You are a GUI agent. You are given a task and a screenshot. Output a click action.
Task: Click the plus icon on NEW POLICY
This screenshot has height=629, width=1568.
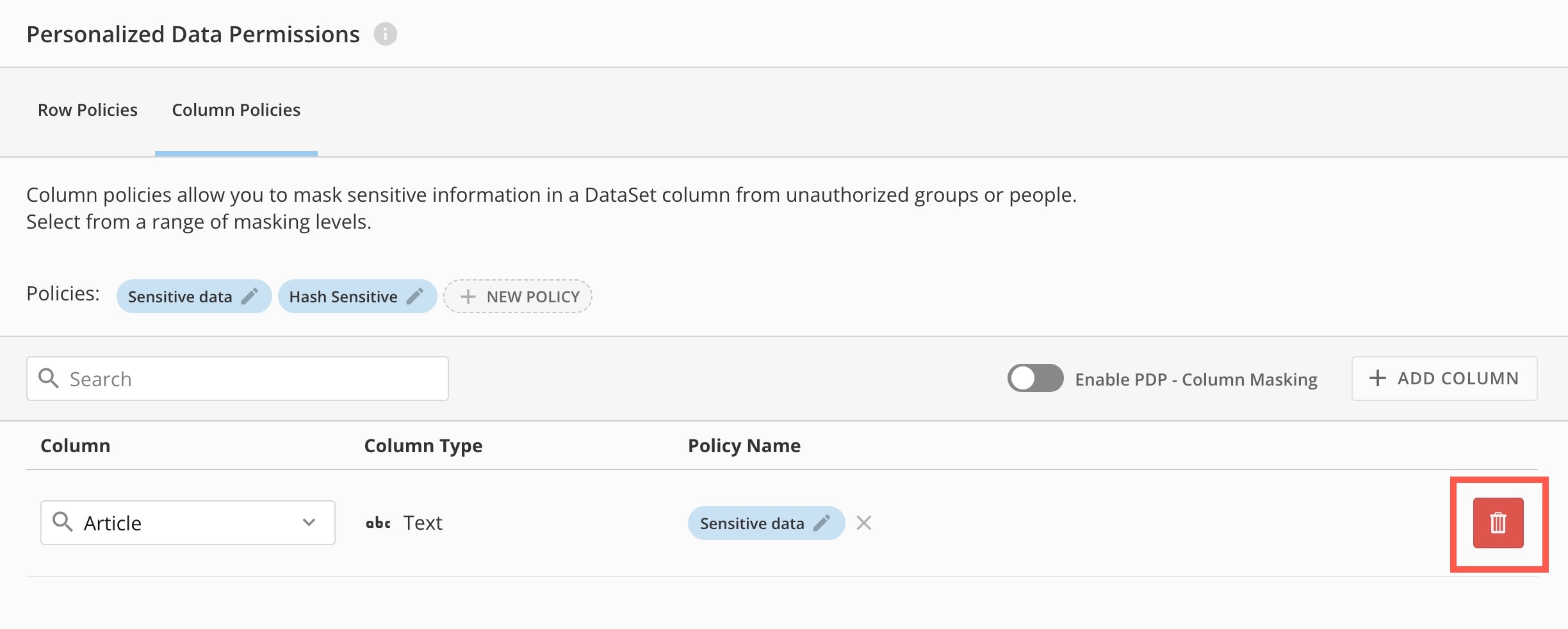(468, 297)
